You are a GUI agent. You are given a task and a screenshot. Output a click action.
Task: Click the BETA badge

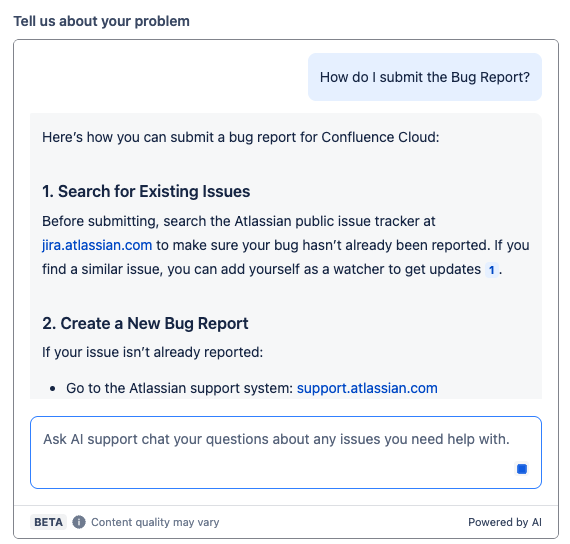point(48,522)
